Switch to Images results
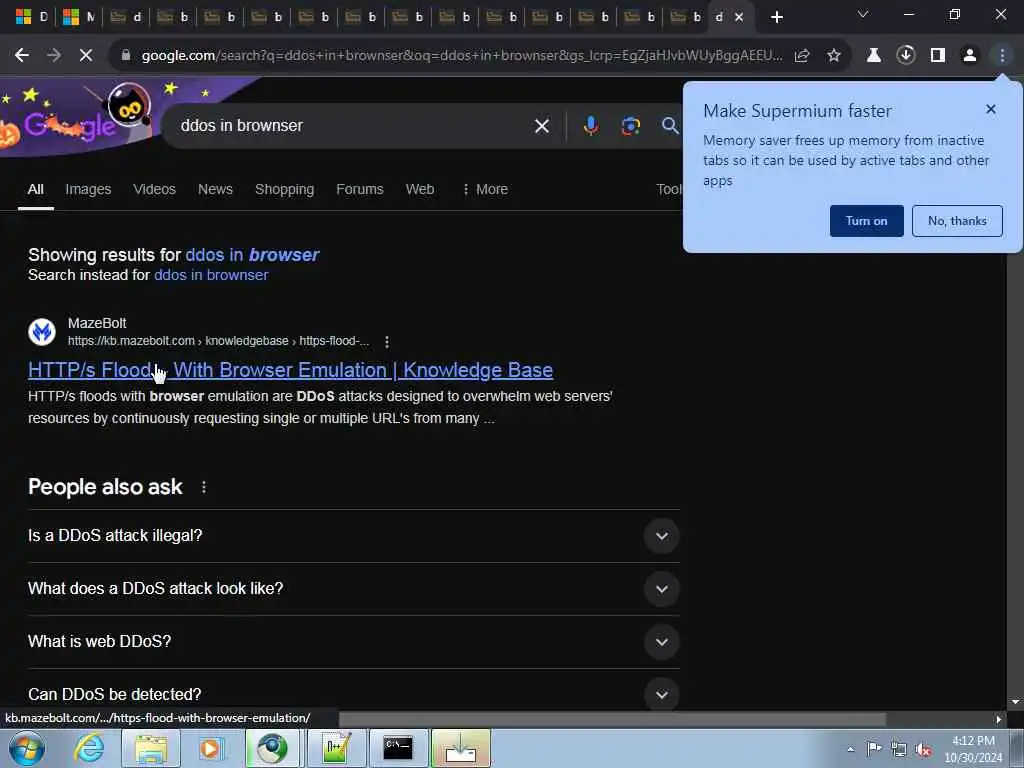 [88, 189]
